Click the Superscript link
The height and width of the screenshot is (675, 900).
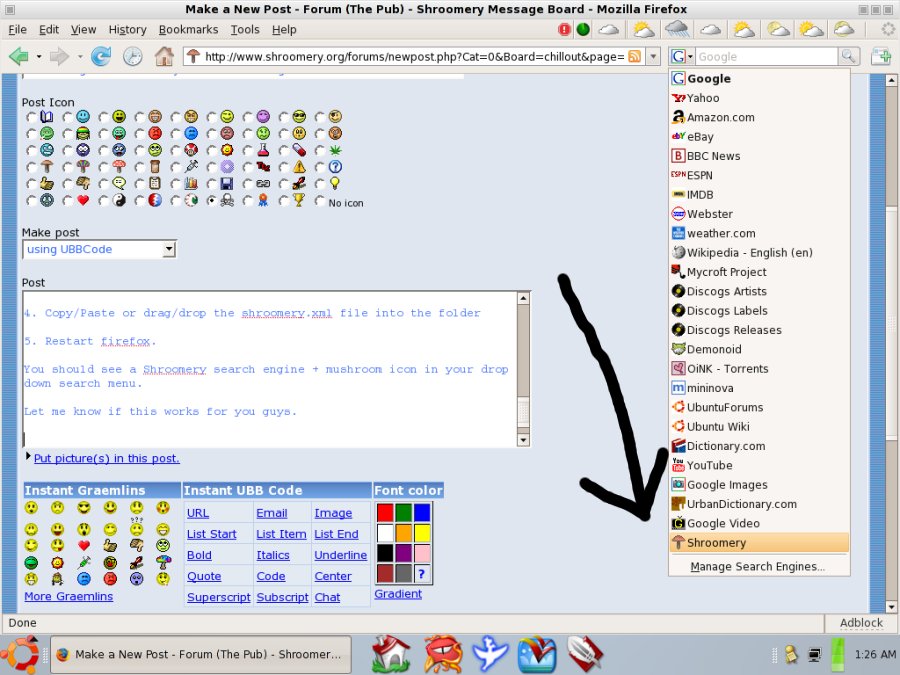(x=219, y=597)
